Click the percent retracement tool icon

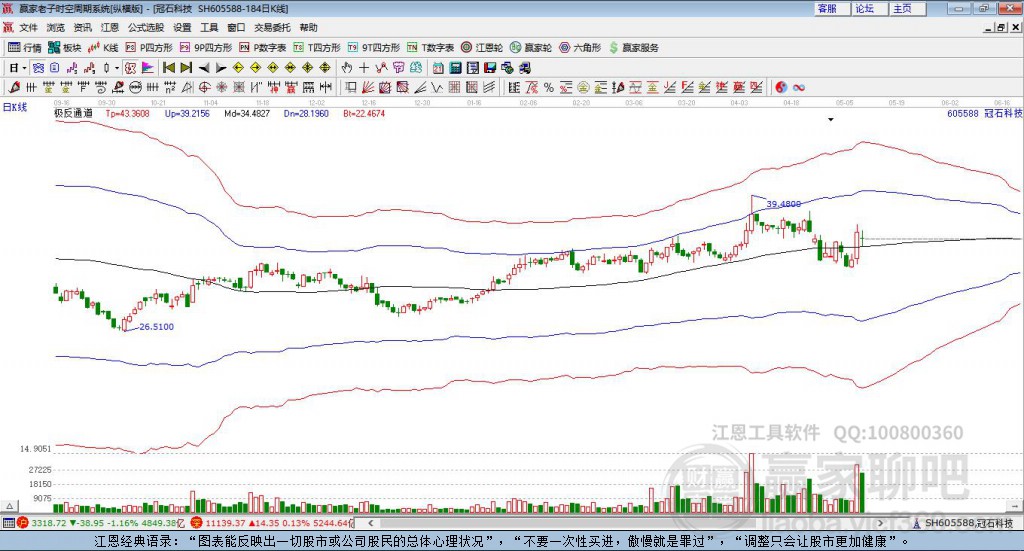tap(549, 87)
